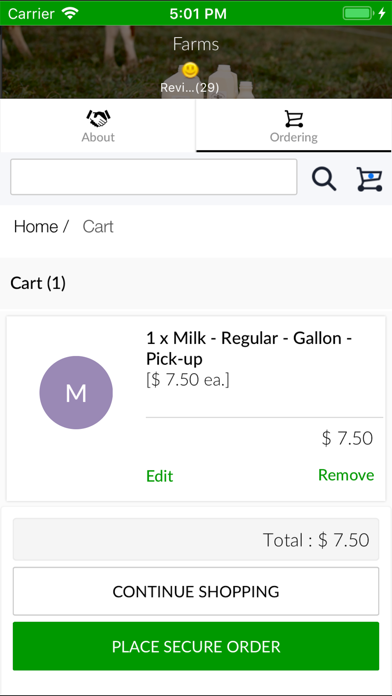Click Place Secure Order button

[196, 646]
